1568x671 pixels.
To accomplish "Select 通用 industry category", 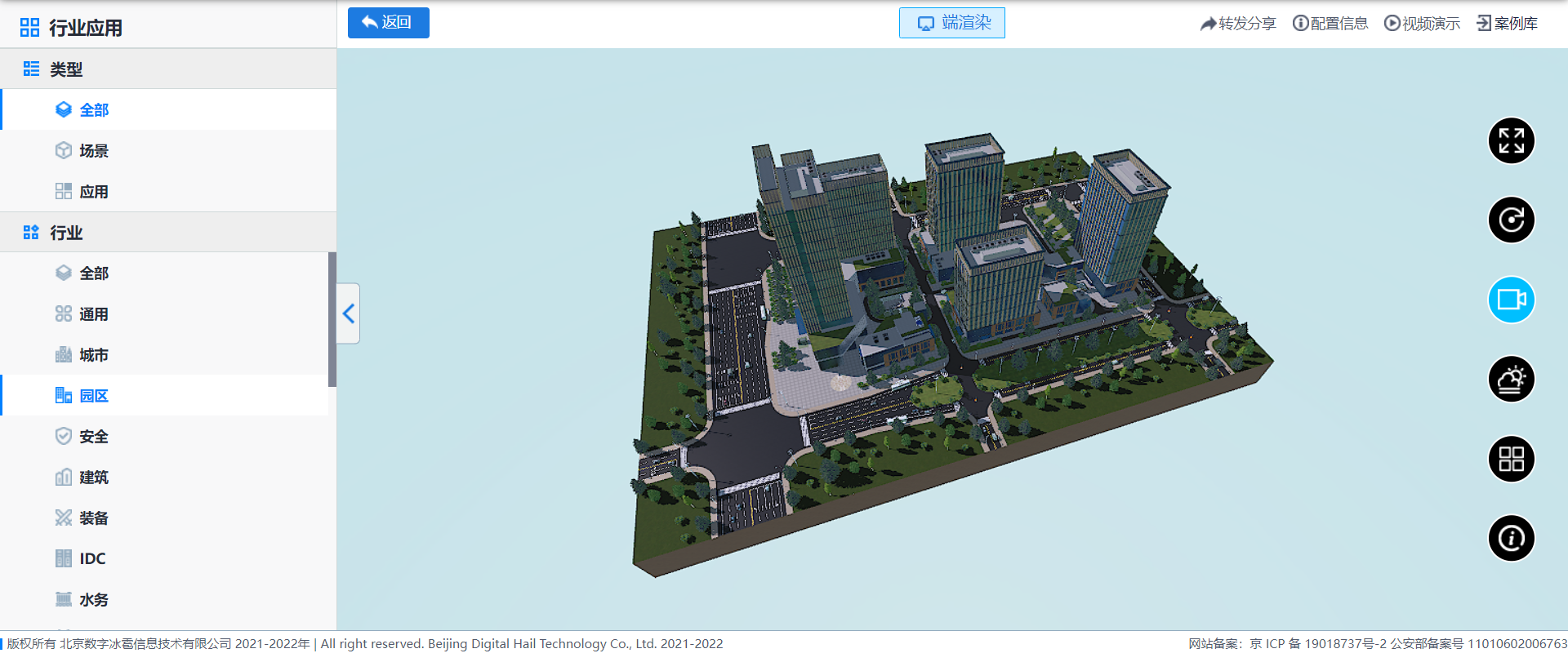I will click(x=164, y=313).
